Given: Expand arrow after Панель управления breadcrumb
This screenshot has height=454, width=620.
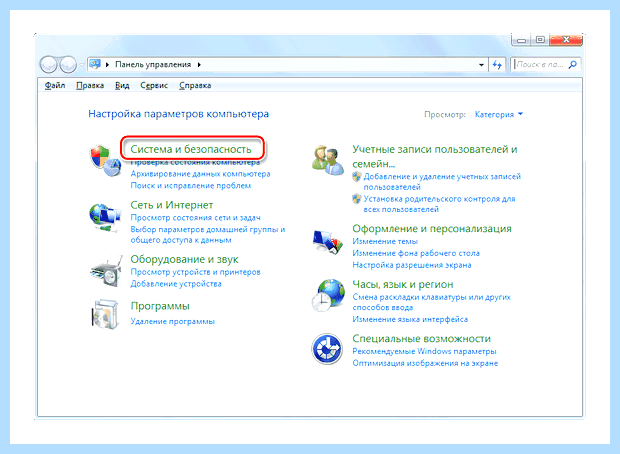Looking at the screenshot, I should 199,64.
